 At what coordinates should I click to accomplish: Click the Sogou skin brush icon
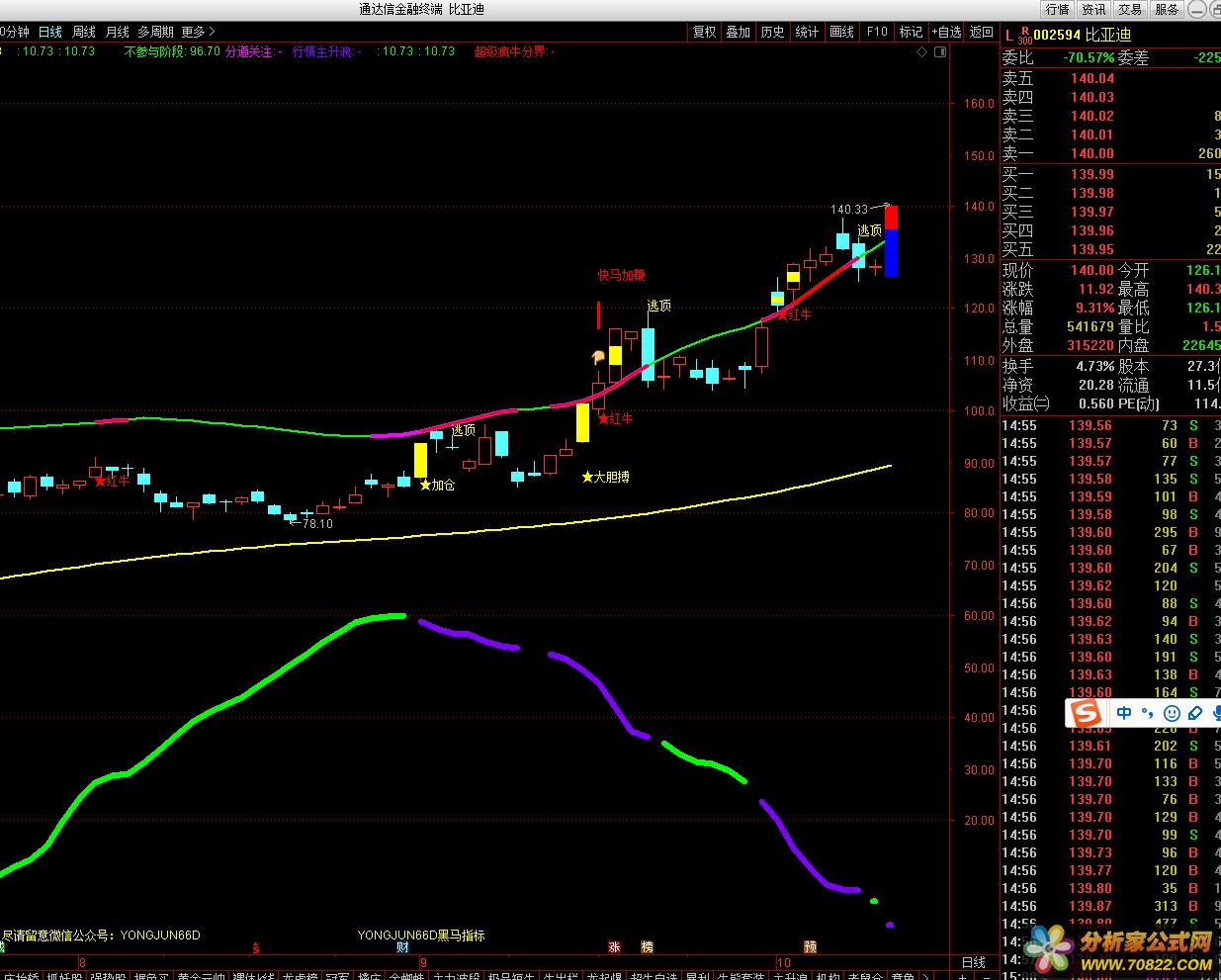[1194, 713]
